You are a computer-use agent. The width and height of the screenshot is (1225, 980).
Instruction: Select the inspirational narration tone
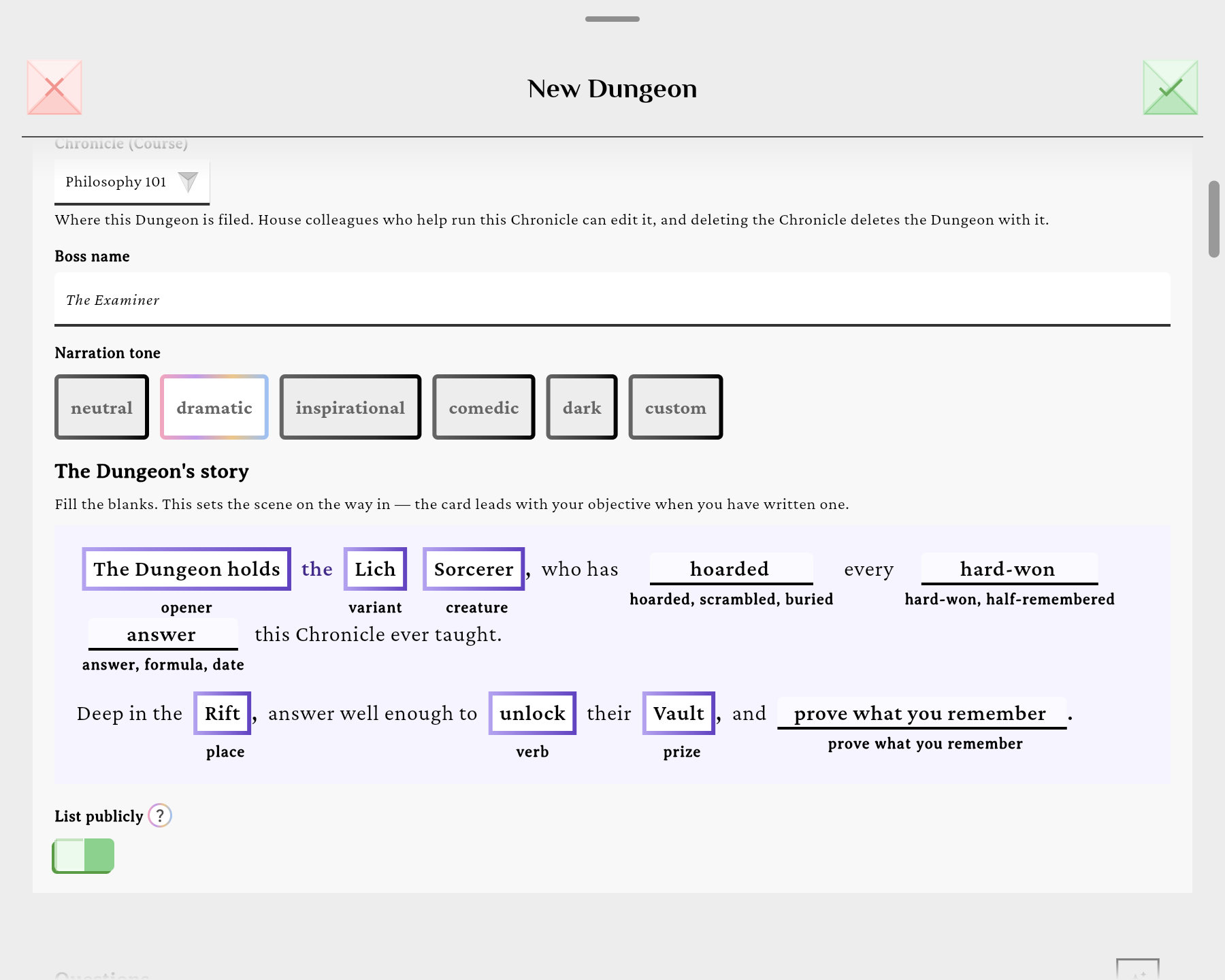(x=350, y=407)
